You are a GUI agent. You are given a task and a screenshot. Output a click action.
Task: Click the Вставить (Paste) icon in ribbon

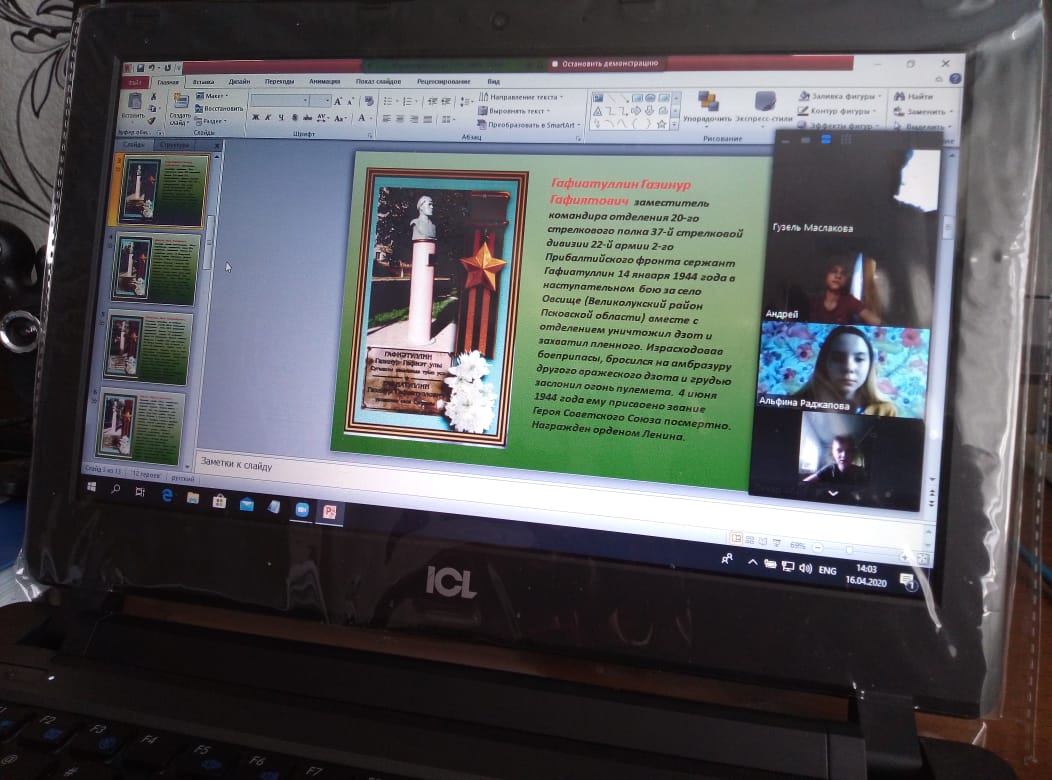[134, 102]
